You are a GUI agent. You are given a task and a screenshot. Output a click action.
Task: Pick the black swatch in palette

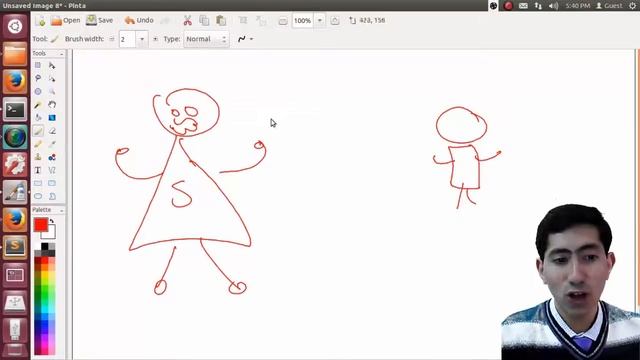pyautogui.click(x=45, y=246)
